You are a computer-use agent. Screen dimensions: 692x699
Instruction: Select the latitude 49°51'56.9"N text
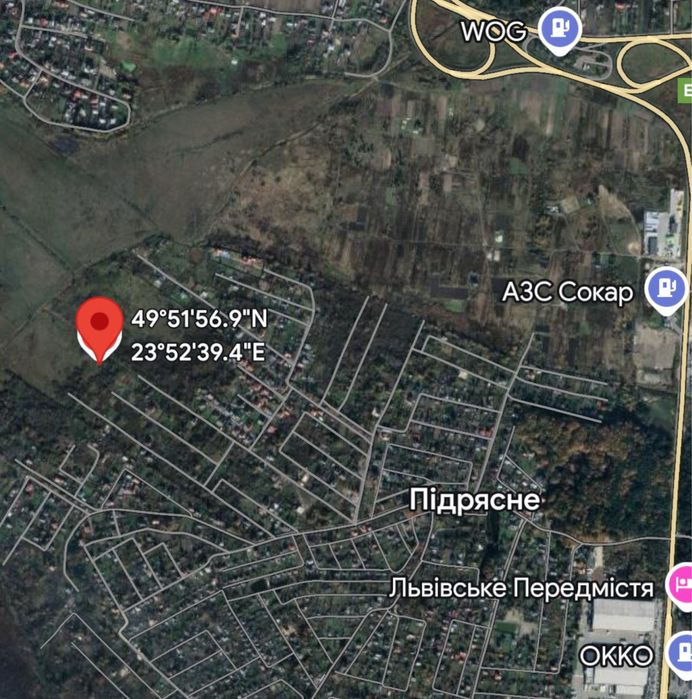pyautogui.click(x=199, y=319)
